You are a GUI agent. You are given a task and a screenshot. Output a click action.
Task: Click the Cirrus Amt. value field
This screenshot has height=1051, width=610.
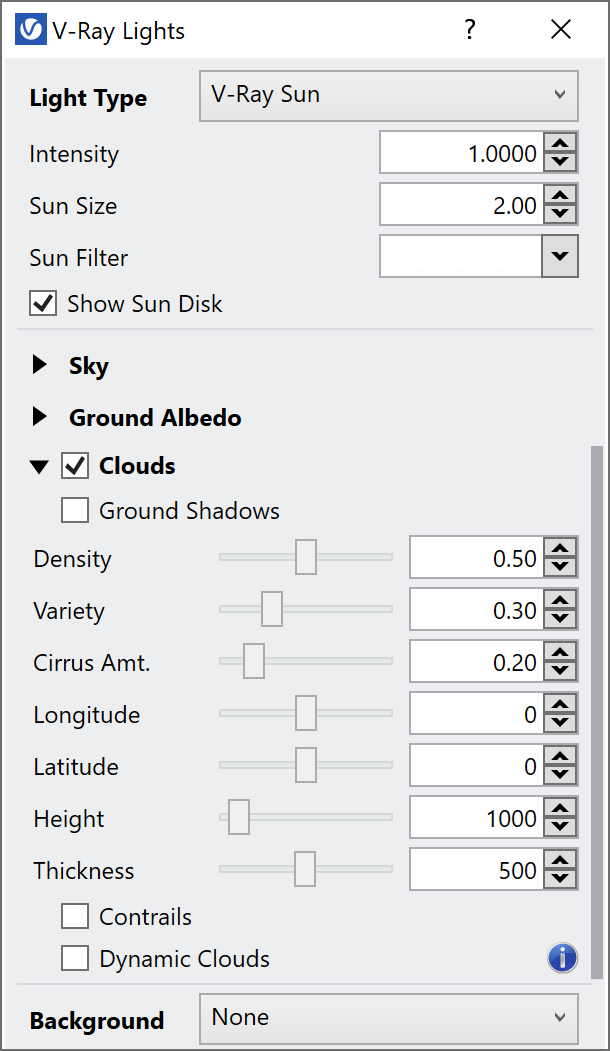[477, 662]
